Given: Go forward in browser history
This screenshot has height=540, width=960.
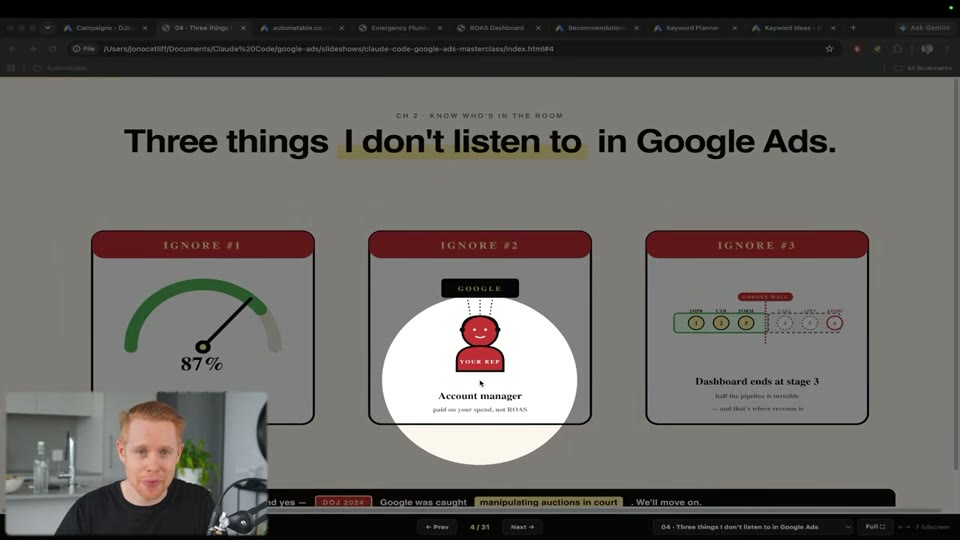Looking at the screenshot, I should [x=32, y=49].
